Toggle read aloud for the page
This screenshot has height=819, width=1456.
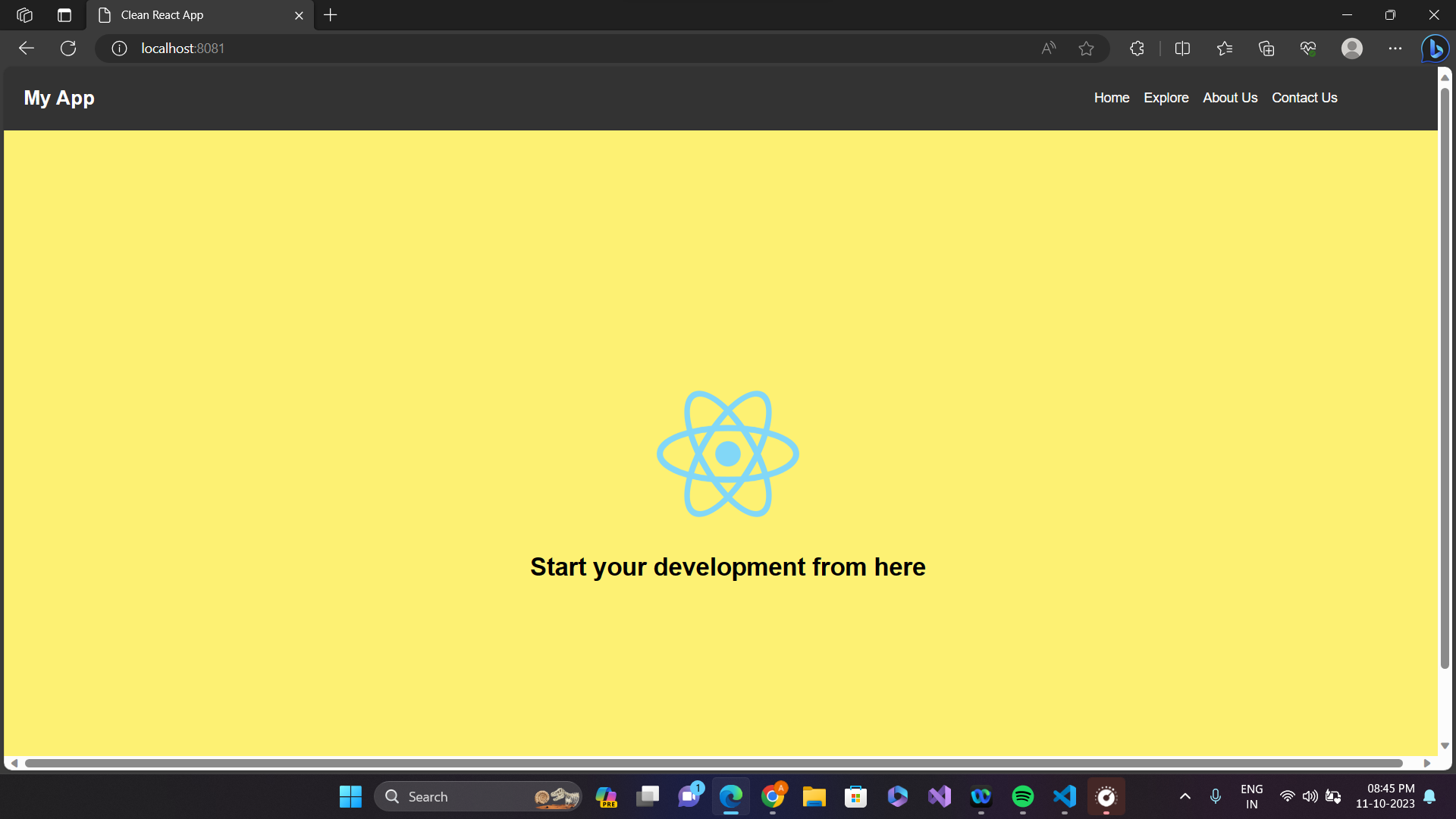coord(1049,48)
